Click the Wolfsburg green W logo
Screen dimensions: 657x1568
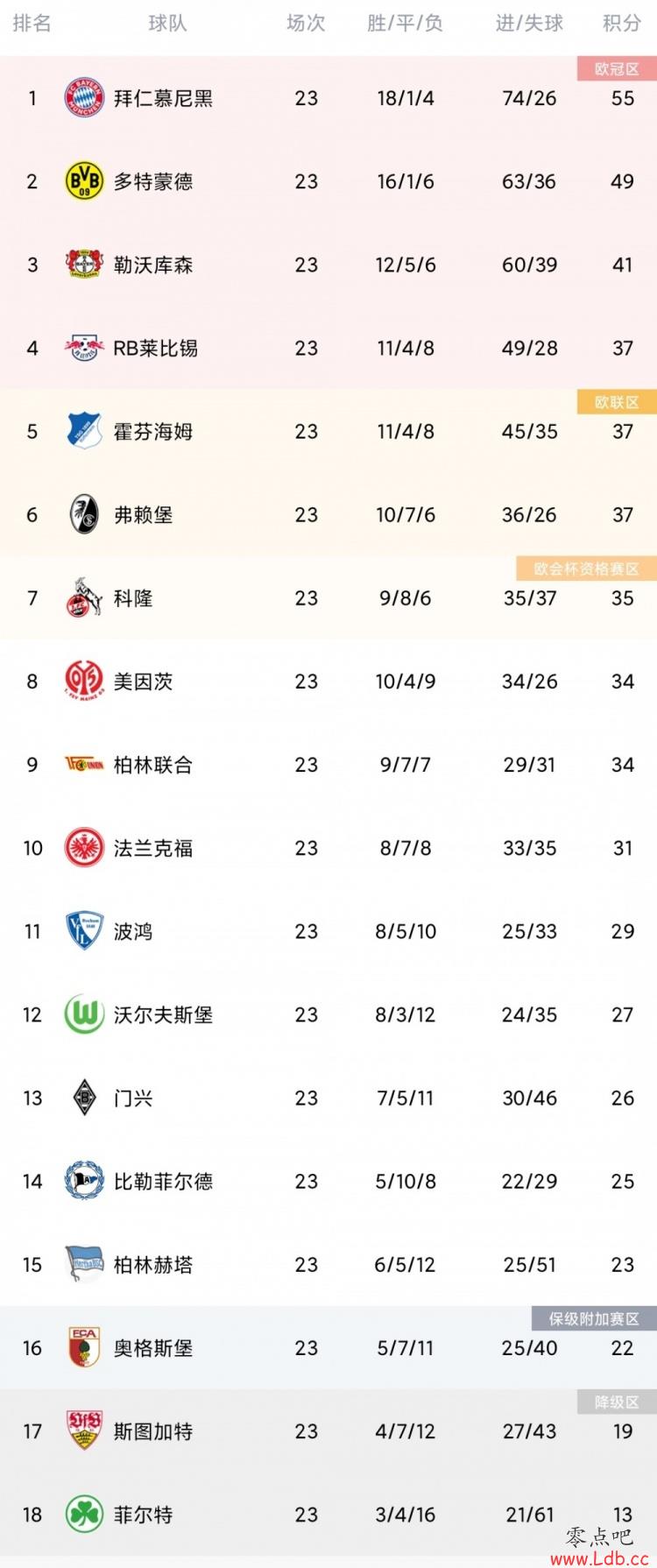[x=85, y=1014]
